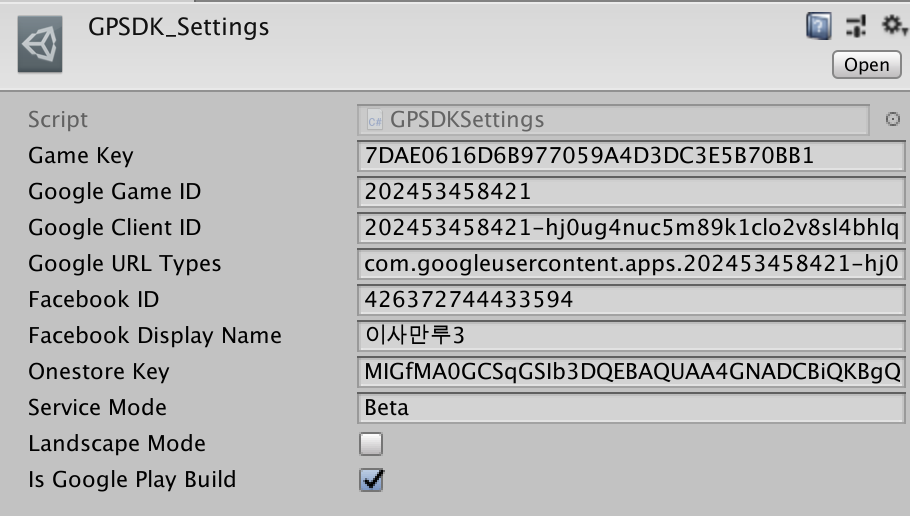Open the gear settings menu icon
The height and width of the screenshot is (516, 910).
[x=893, y=26]
